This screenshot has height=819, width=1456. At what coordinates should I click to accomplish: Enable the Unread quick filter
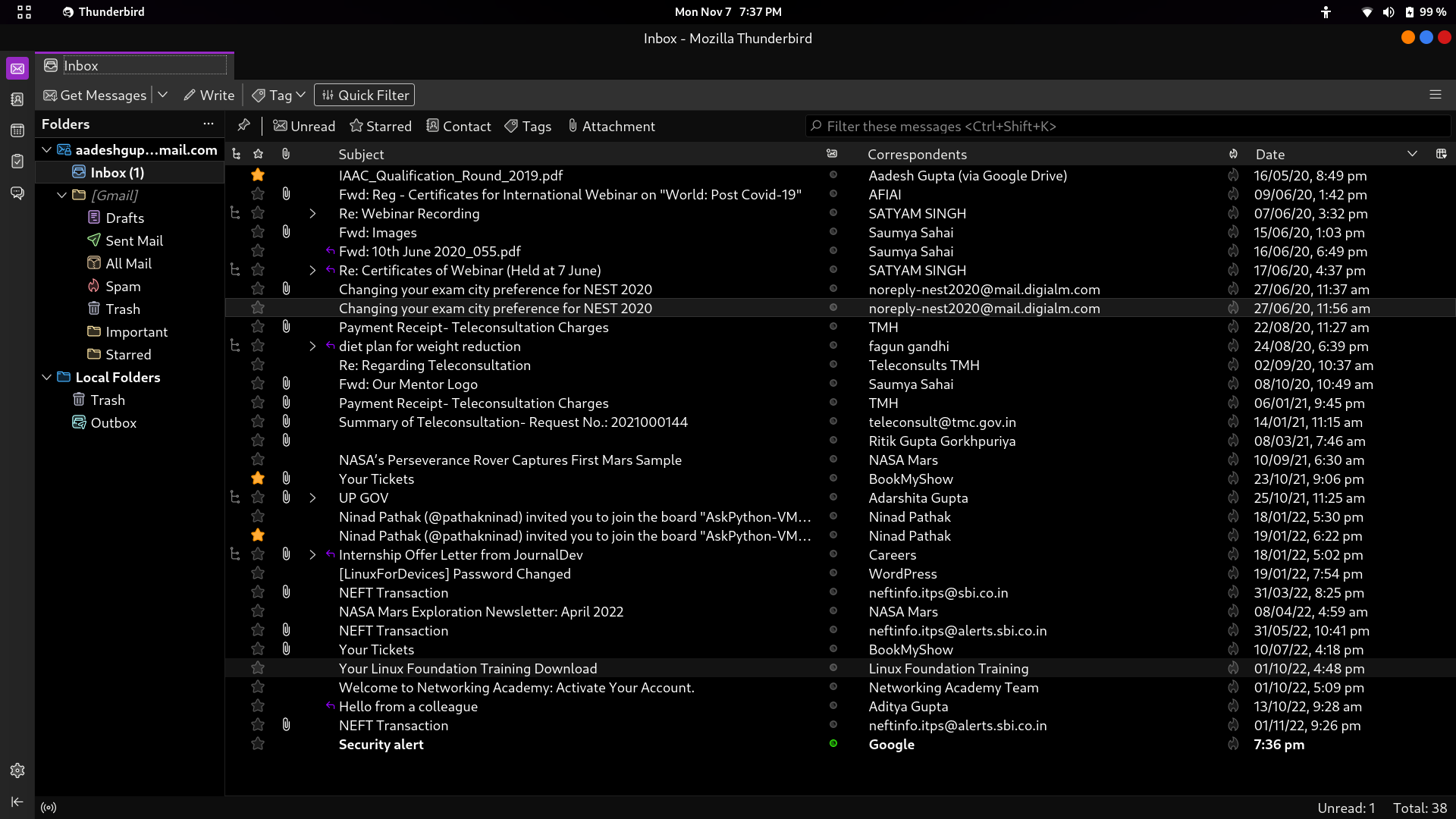304,126
